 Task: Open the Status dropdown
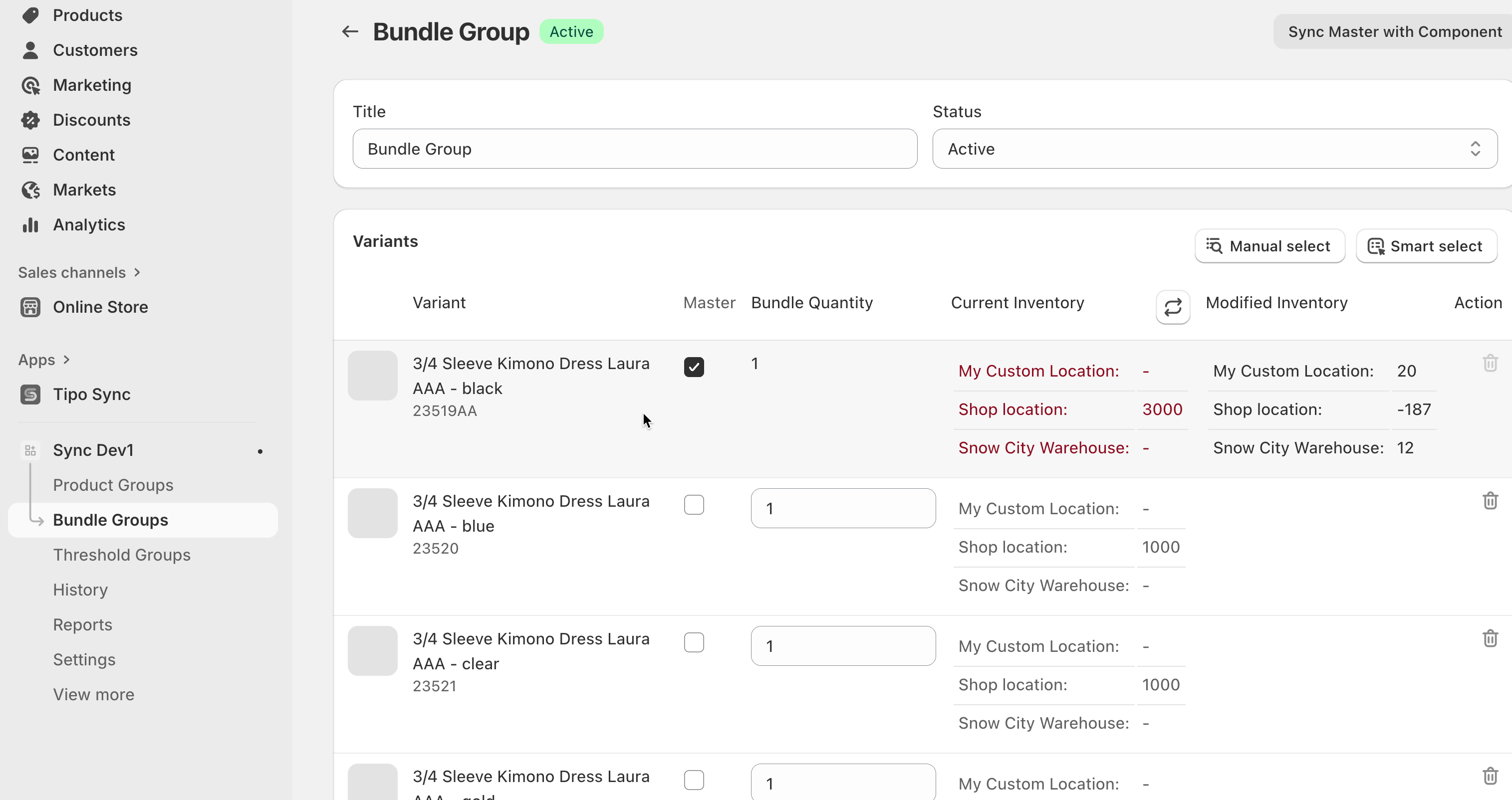(x=1215, y=149)
